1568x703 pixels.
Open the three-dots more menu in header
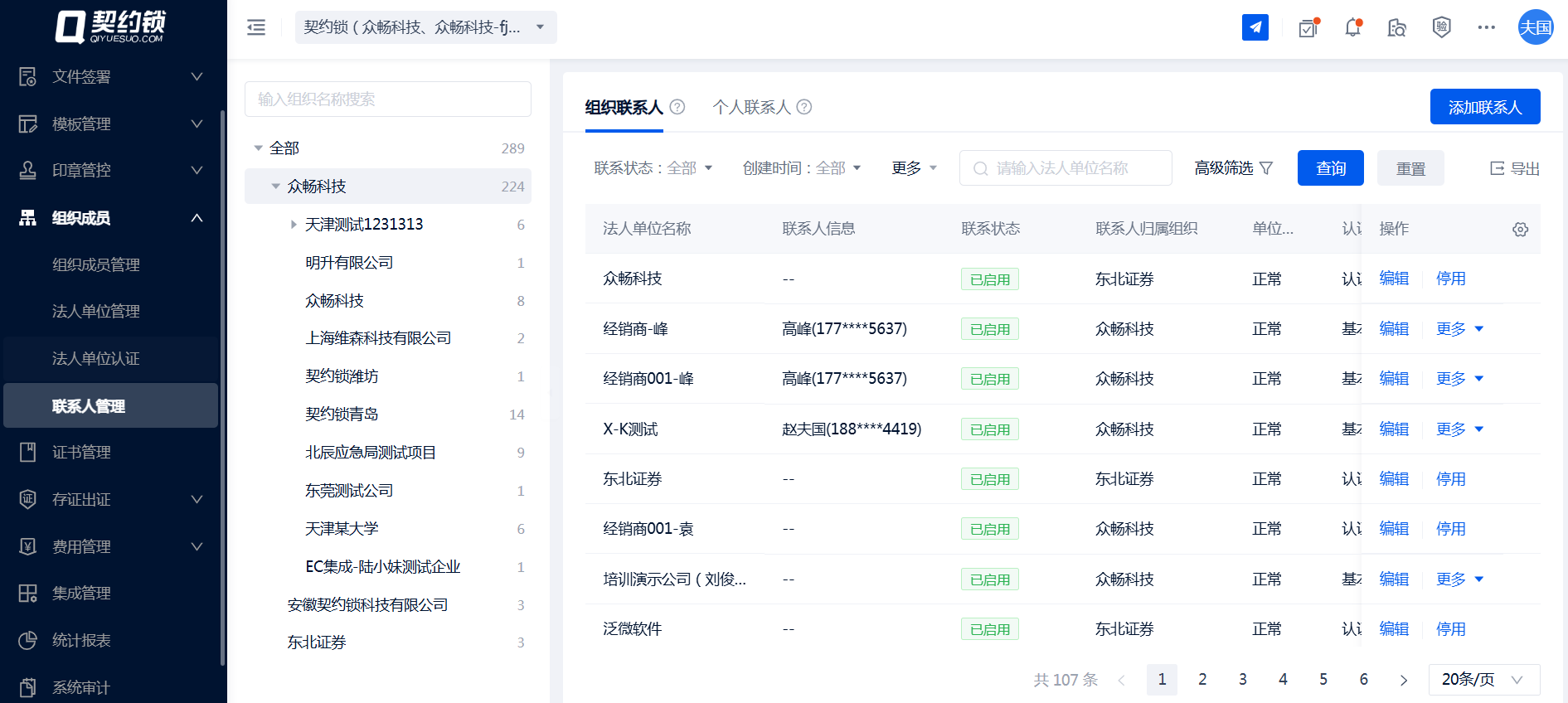tap(1486, 27)
